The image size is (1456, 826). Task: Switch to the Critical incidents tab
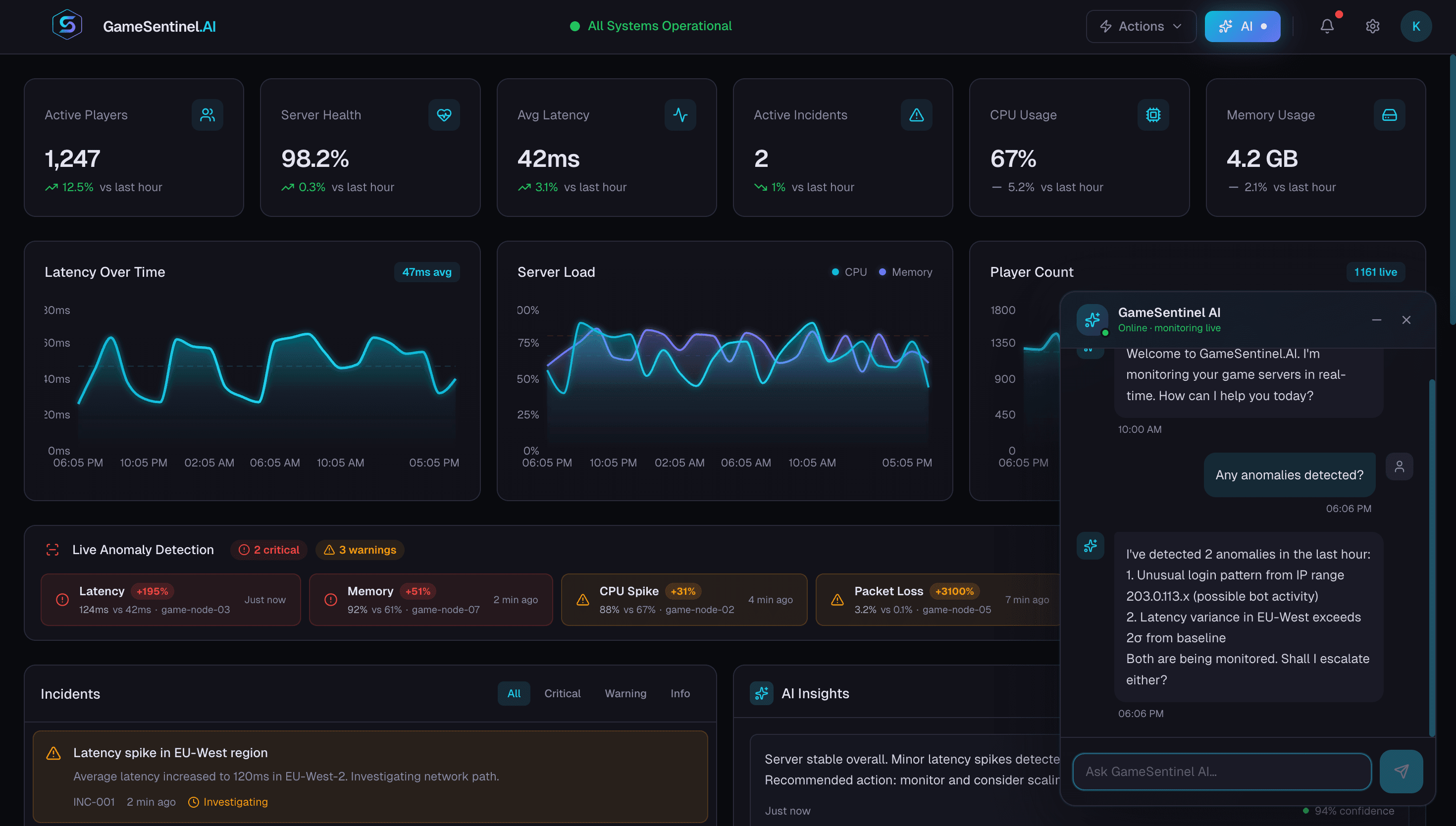[562, 693]
